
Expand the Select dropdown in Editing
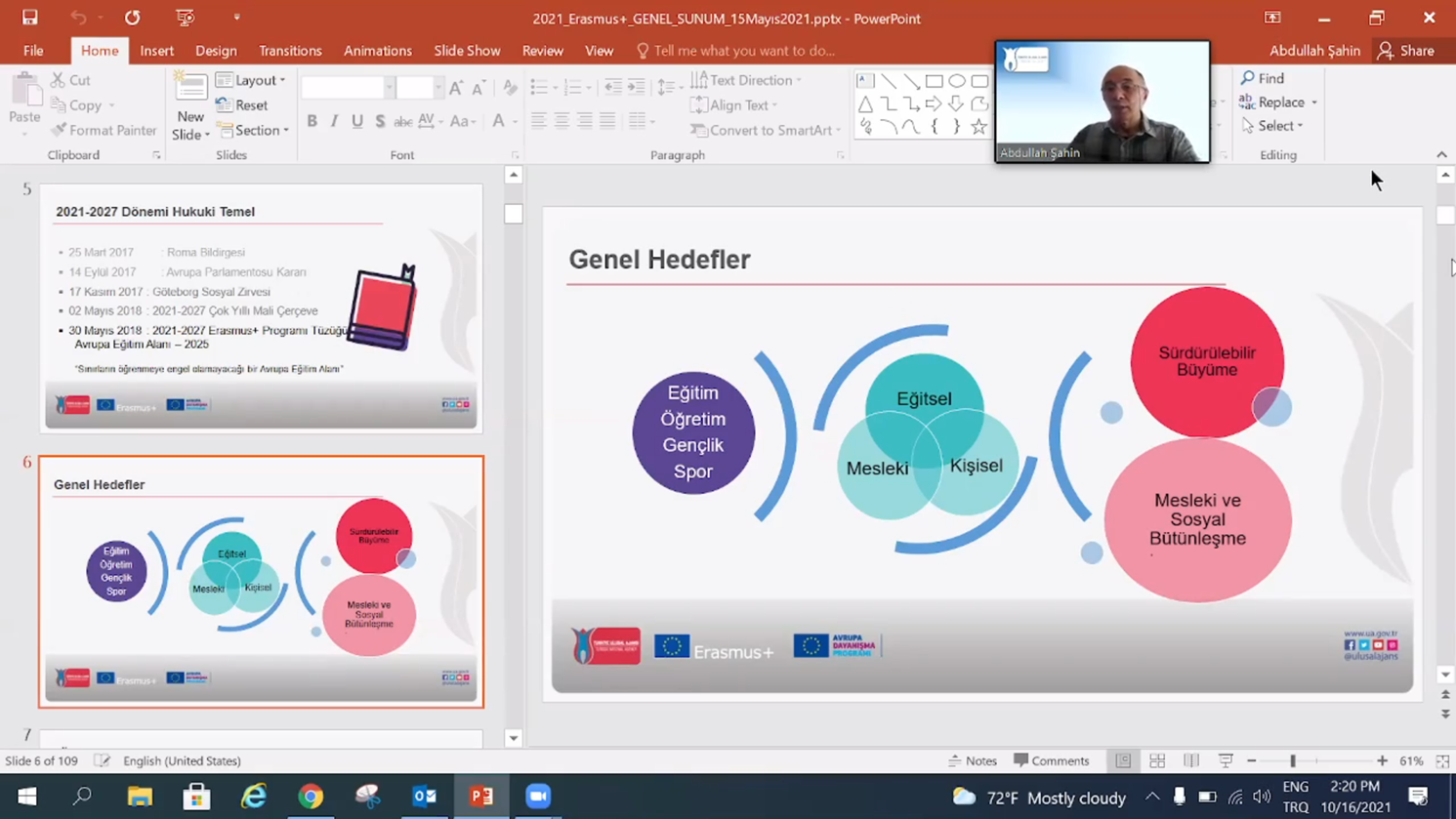tap(1273, 125)
